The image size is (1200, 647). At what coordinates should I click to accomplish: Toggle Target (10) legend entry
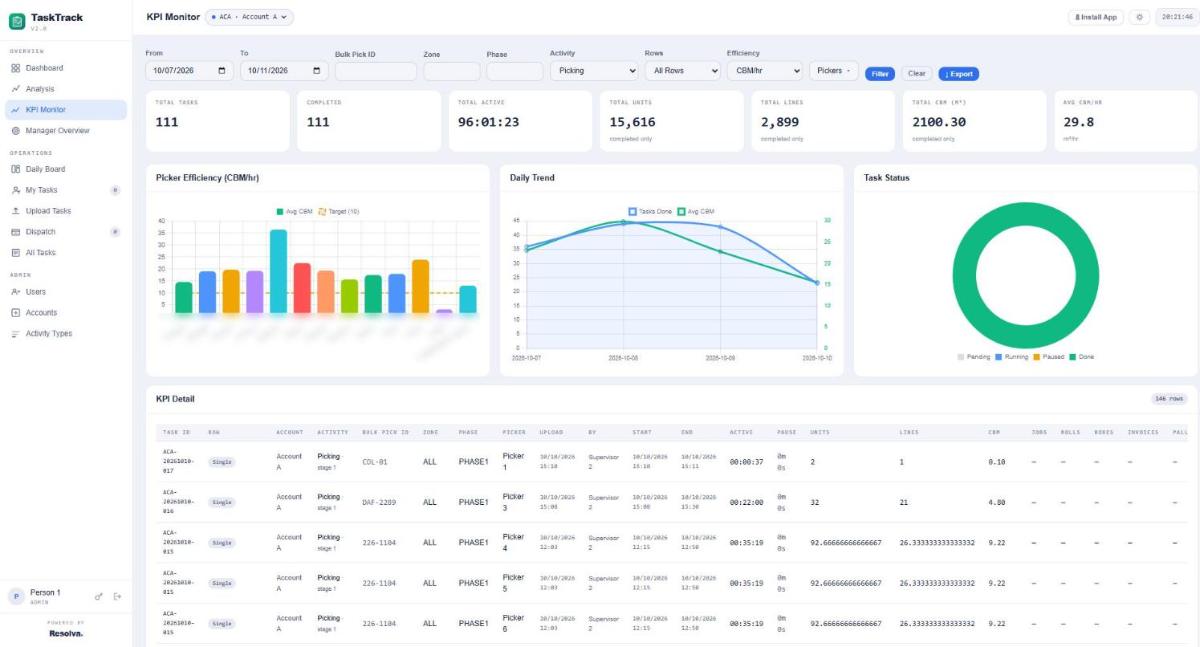point(338,211)
